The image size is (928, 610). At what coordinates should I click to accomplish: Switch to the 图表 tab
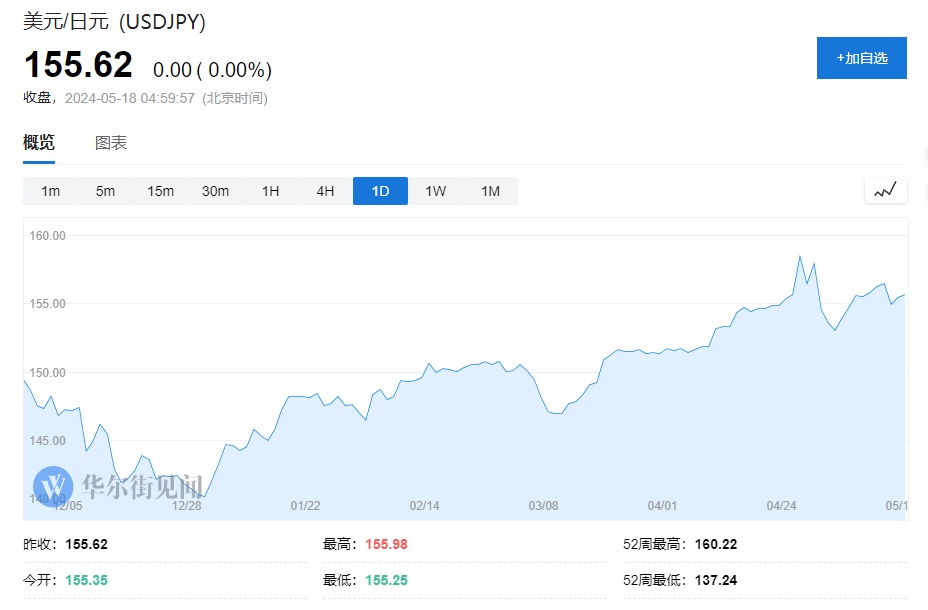click(111, 143)
